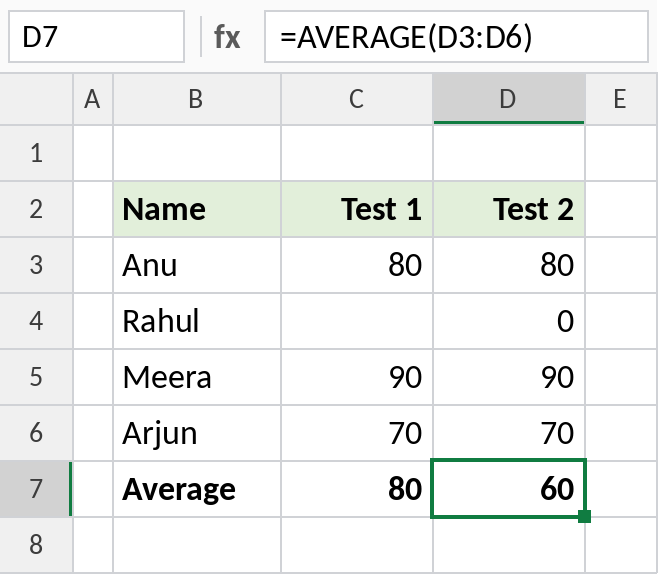
Task: Click the select-all corner box
Action: click(x=36, y=99)
